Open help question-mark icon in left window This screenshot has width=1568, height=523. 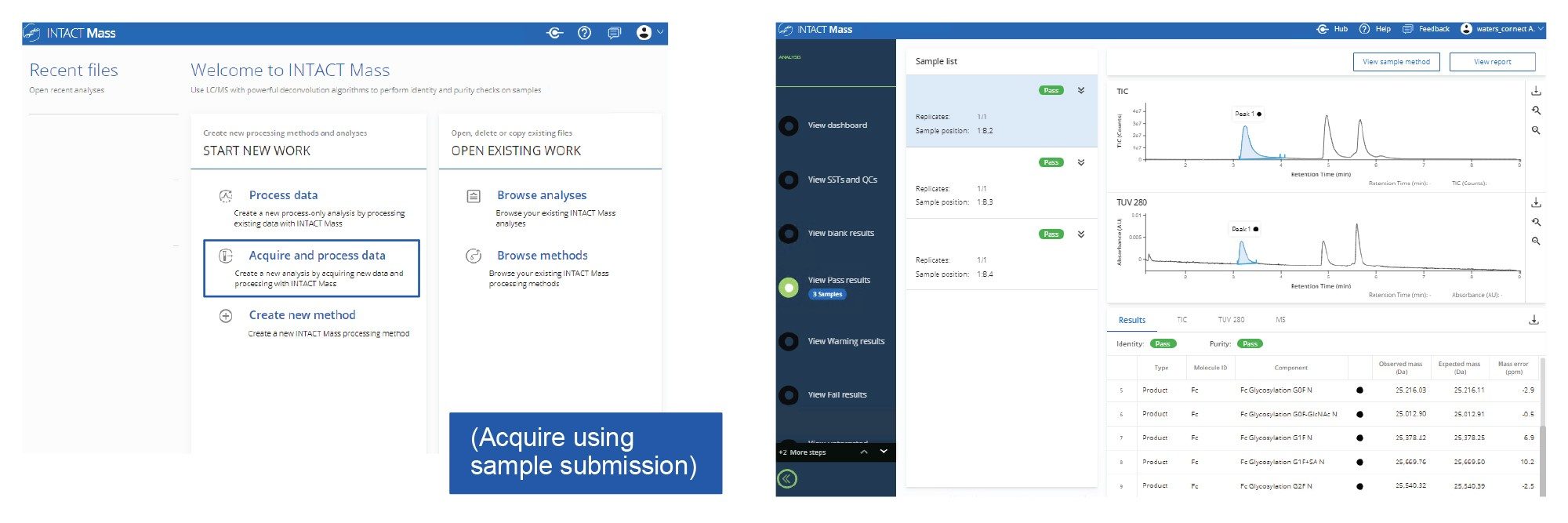pos(584,33)
